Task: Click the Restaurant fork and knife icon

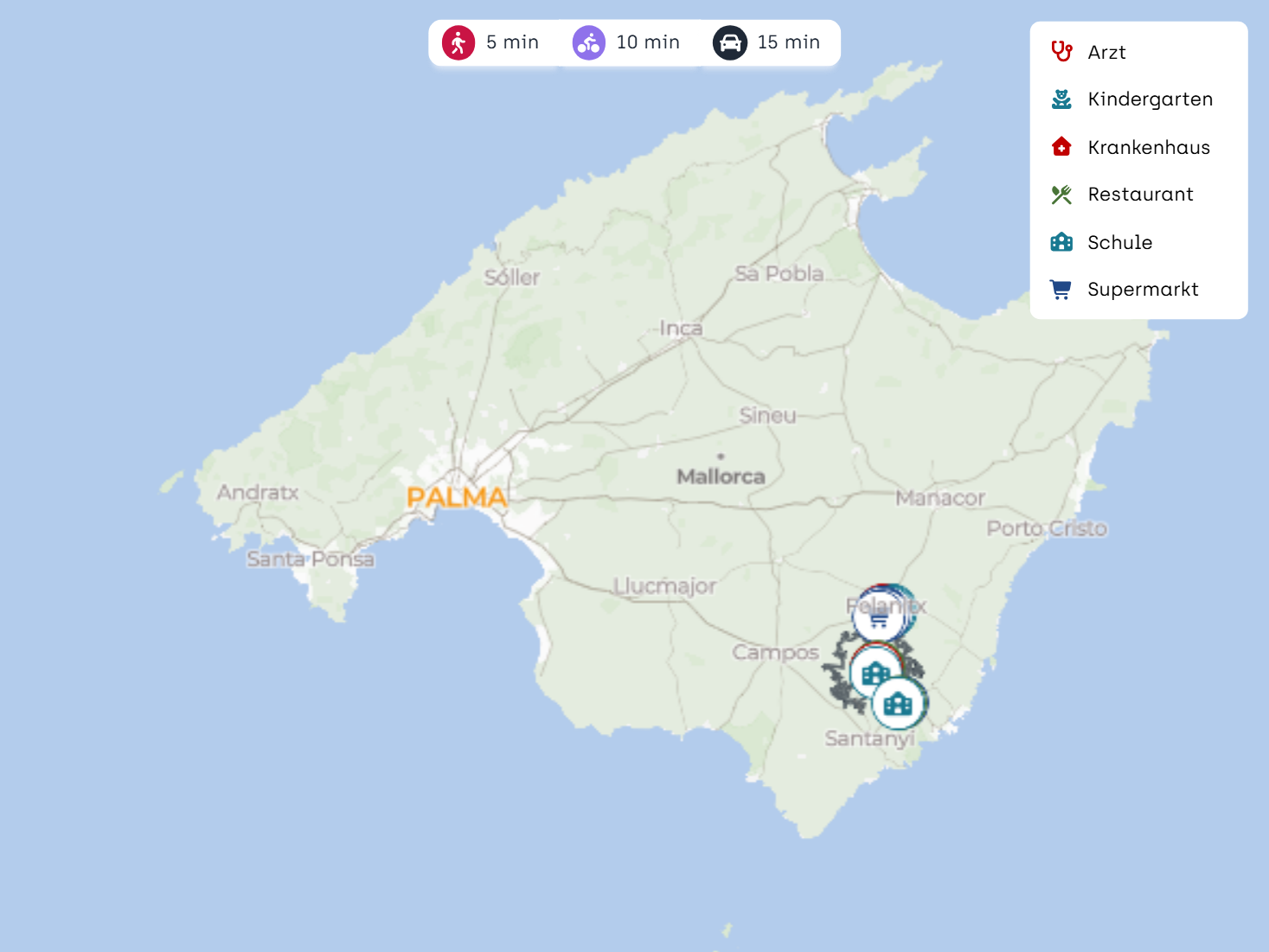Action: tap(1061, 195)
